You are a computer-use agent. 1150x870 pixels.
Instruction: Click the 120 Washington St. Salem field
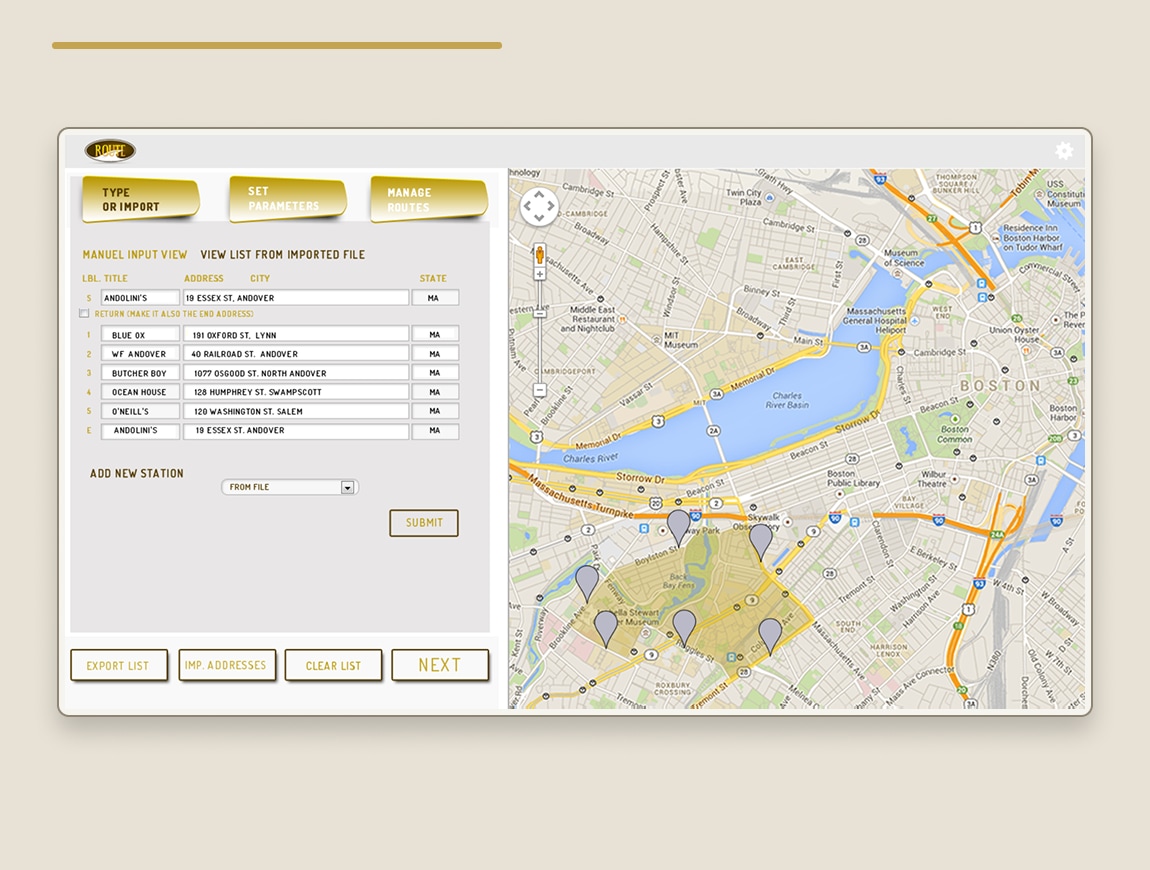click(296, 411)
